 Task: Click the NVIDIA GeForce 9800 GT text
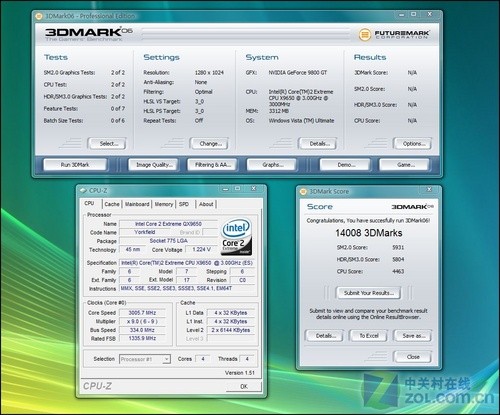(298, 73)
